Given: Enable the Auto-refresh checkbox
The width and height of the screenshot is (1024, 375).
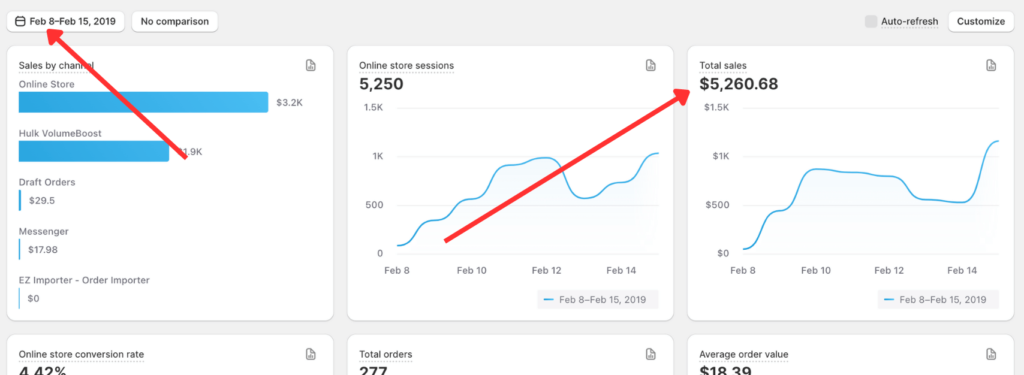Looking at the screenshot, I should (871, 22).
